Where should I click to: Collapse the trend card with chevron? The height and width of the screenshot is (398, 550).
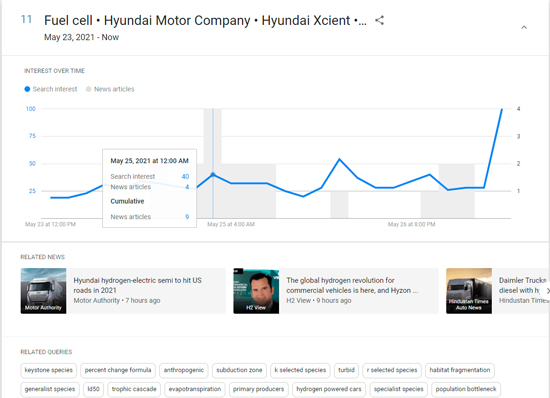524,27
